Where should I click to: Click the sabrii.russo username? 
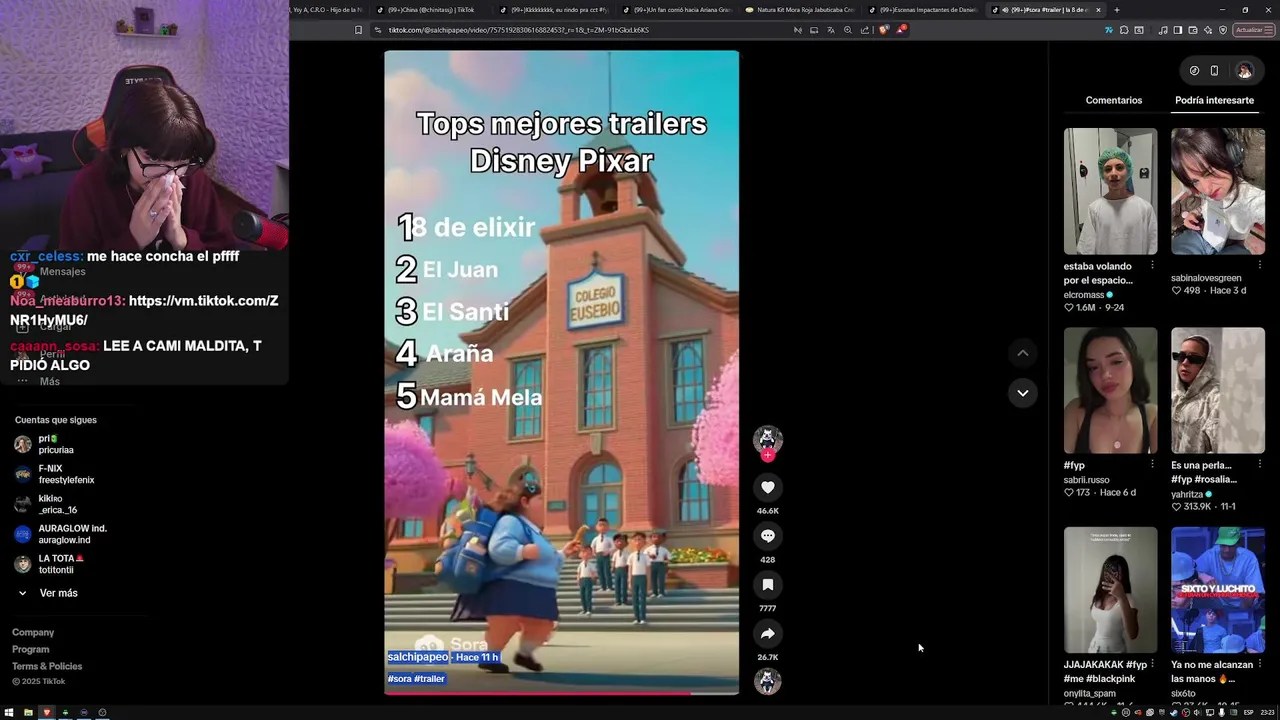tap(1086, 480)
